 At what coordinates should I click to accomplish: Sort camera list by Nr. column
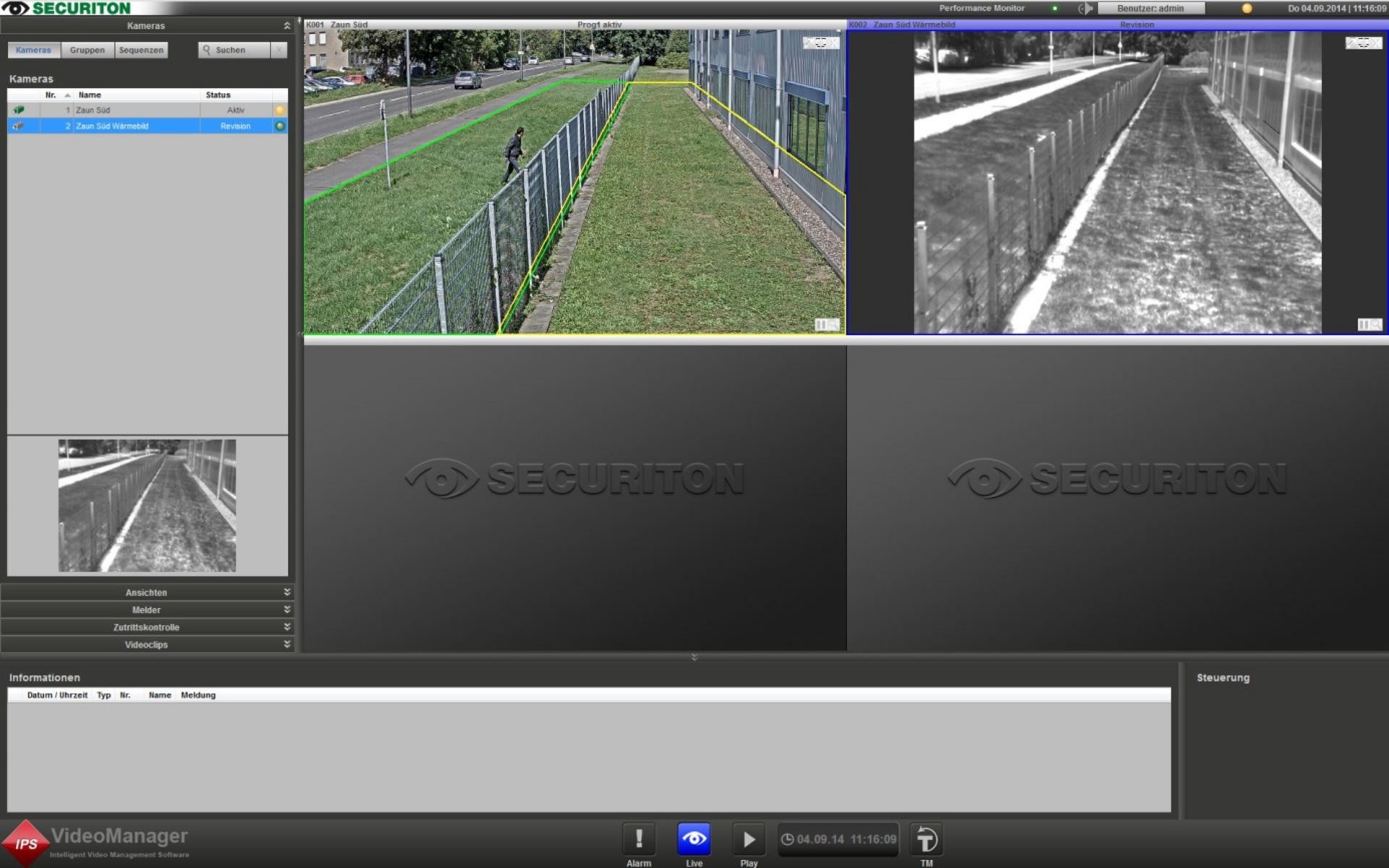point(56,95)
